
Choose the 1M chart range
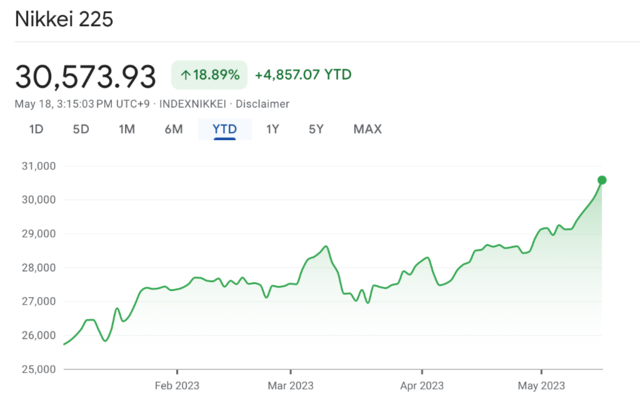(127, 129)
